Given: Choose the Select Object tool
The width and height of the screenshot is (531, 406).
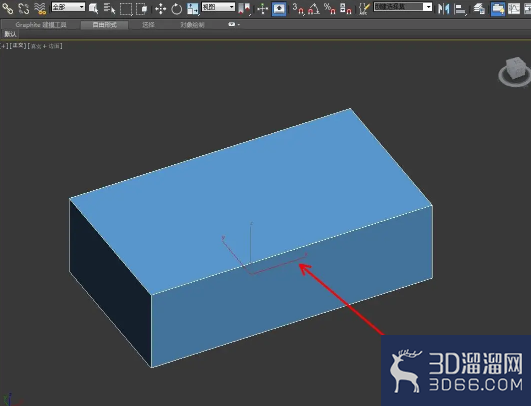Looking at the screenshot, I should coord(93,8).
